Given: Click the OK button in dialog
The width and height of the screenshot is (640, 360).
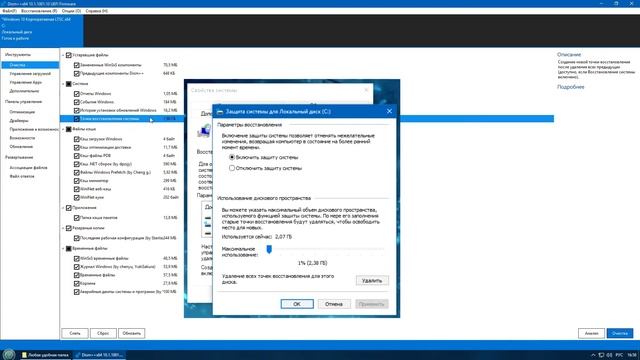Looking at the screenshot, I should (297, 304).
